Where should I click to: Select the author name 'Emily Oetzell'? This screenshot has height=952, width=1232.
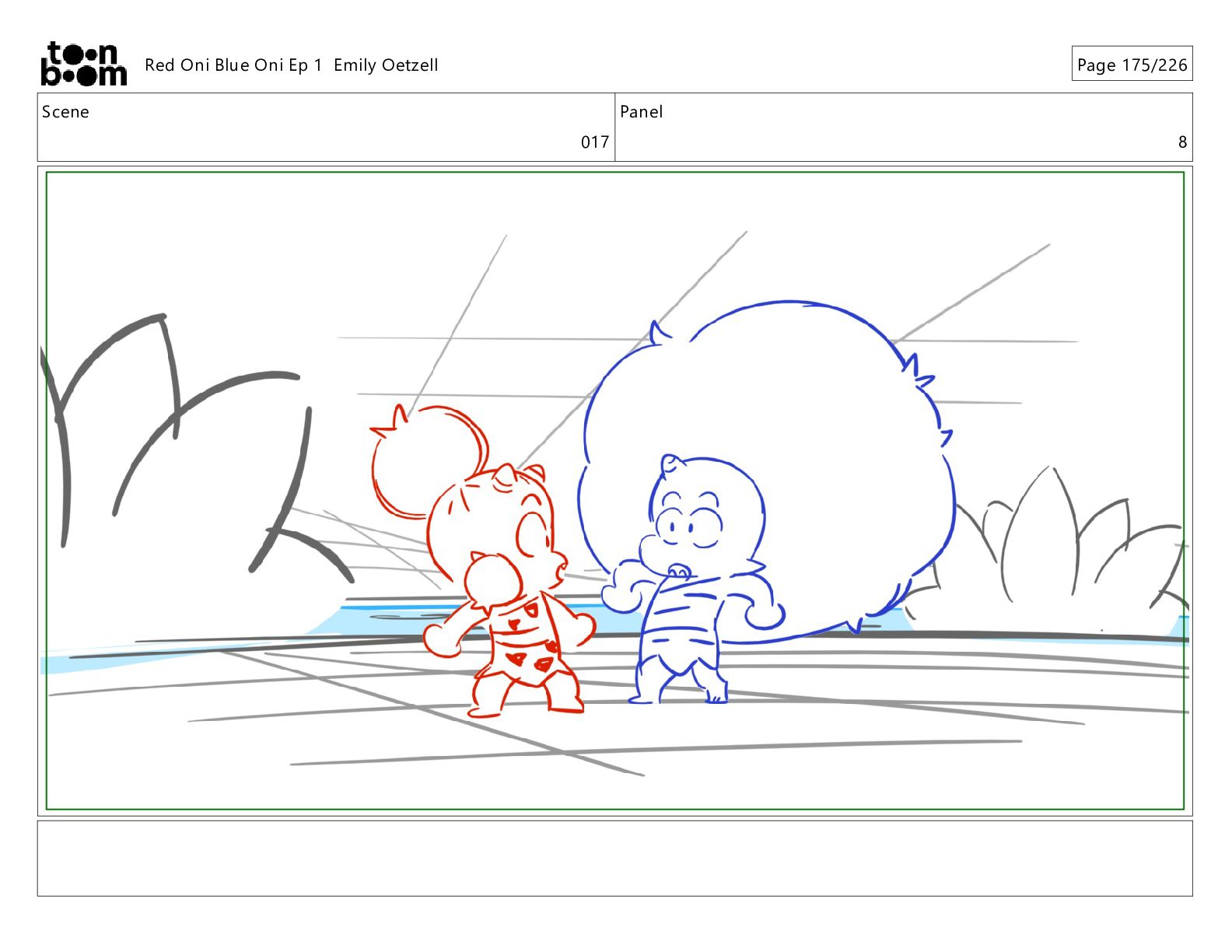(386, 65)
